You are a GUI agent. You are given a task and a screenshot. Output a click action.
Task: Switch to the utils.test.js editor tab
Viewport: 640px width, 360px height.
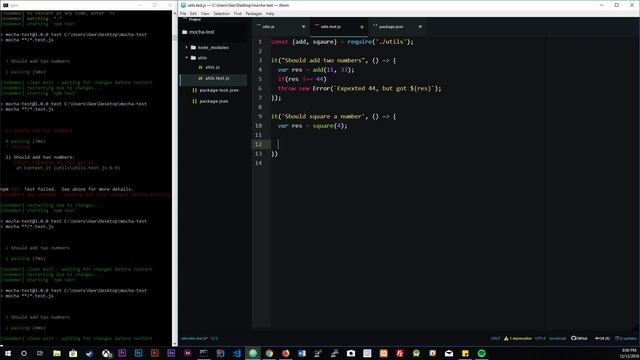pos(339,27)
